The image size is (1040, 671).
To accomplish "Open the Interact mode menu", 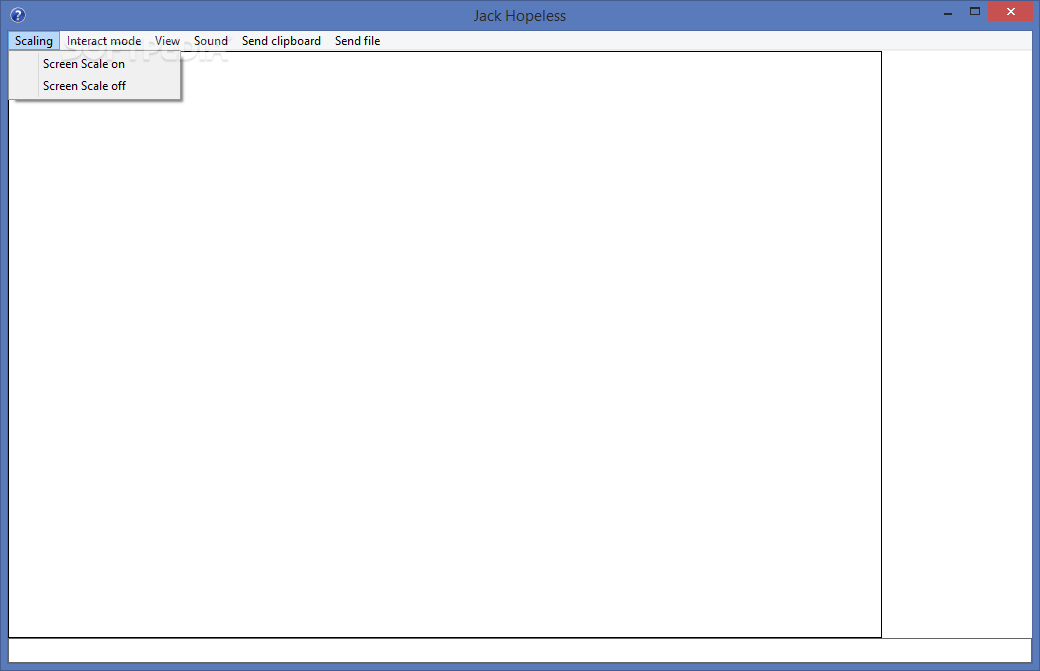I will coord(103,40).
